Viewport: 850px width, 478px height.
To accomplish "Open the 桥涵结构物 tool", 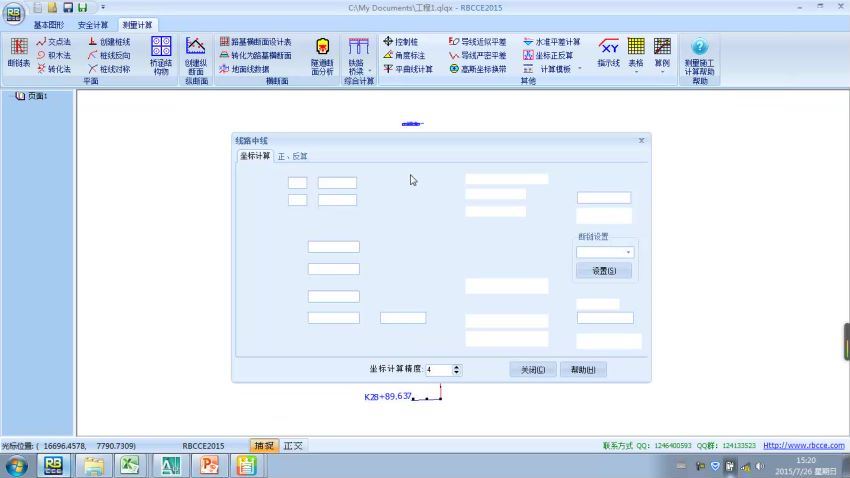I will coord(161,54).
